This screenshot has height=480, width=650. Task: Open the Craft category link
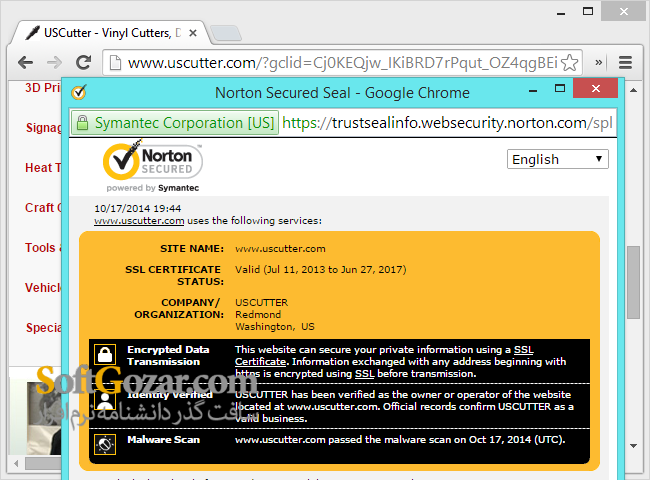pyautogui.click(x=43, y=207)
